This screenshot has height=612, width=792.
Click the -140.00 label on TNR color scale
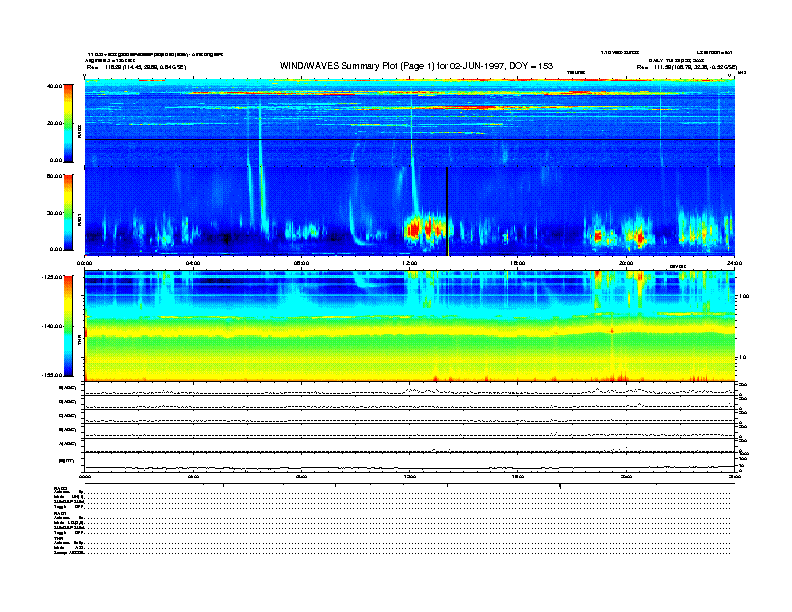[x=52, y=326]
